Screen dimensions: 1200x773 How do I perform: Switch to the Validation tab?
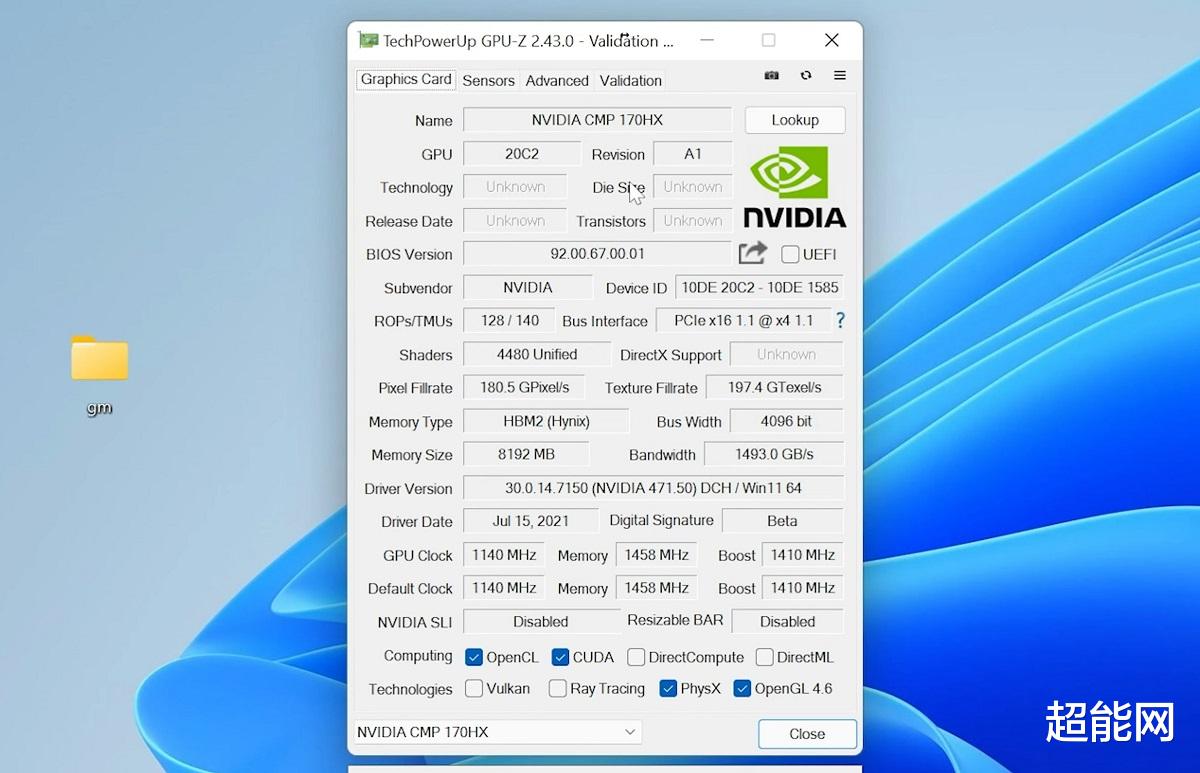(x=630, y=80)
